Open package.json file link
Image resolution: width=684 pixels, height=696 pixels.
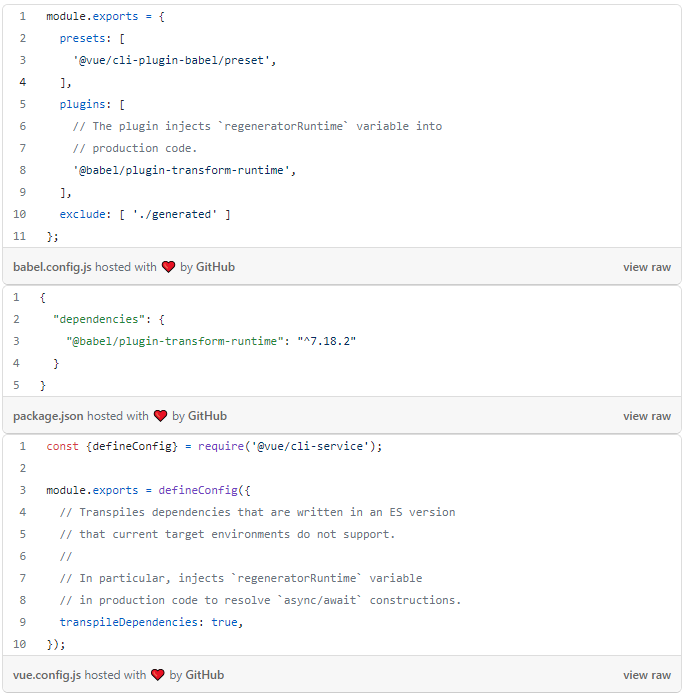[48, 416]
